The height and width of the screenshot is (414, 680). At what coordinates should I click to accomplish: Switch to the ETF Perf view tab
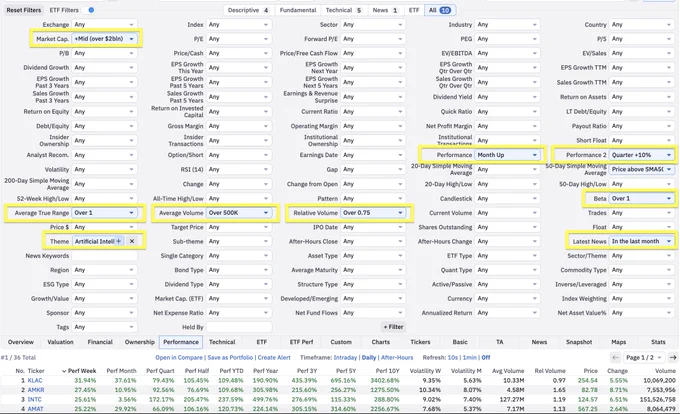point(301,342)
